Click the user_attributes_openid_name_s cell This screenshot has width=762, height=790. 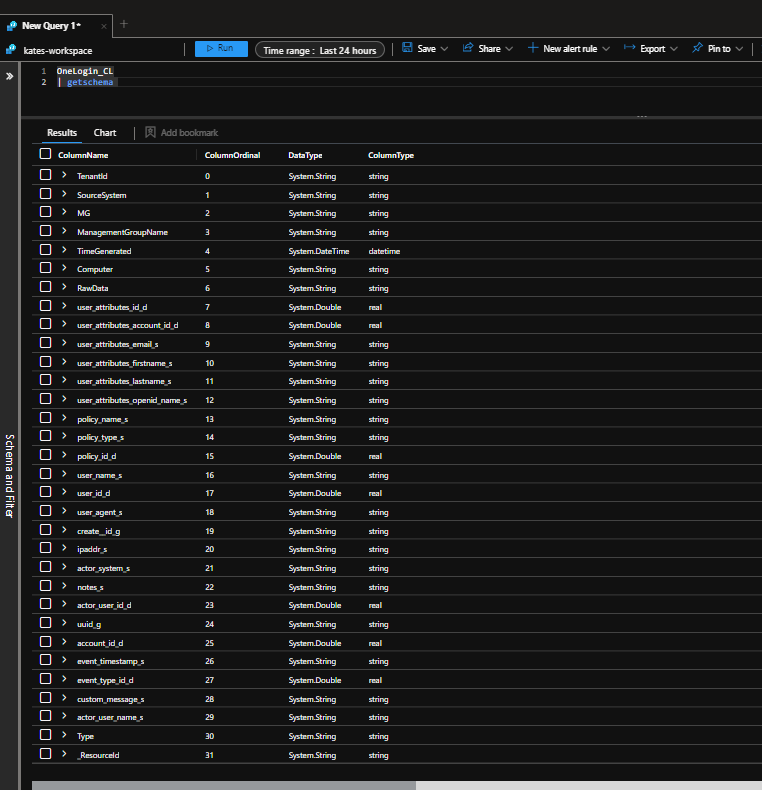coord(132,401)
